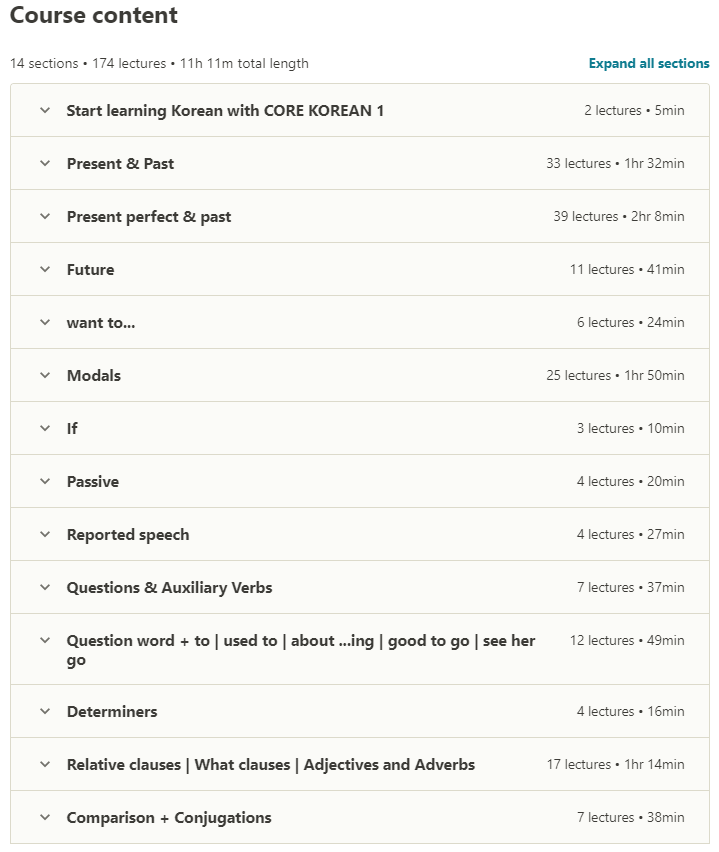Expand the Present & Past section chevron
This screenshot has height=852, width=719.
point(45,163)
